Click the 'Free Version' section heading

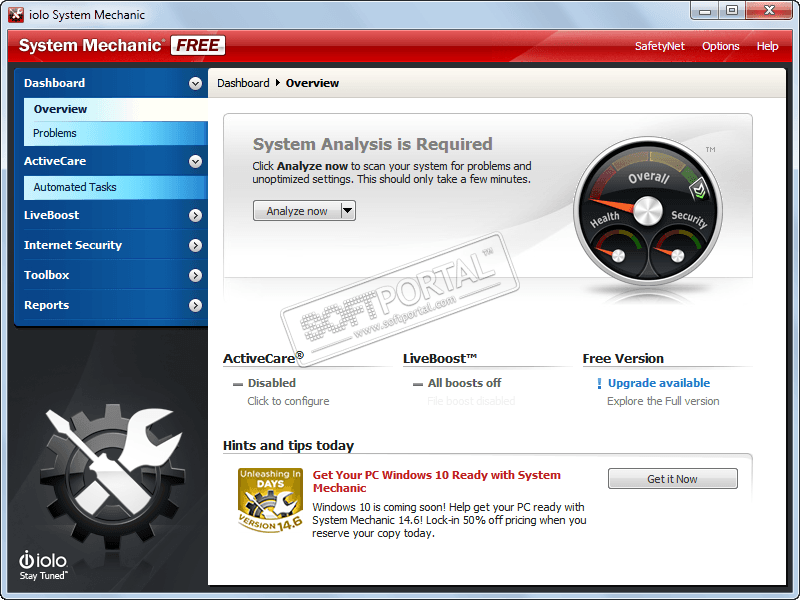[x=623, y=359]
